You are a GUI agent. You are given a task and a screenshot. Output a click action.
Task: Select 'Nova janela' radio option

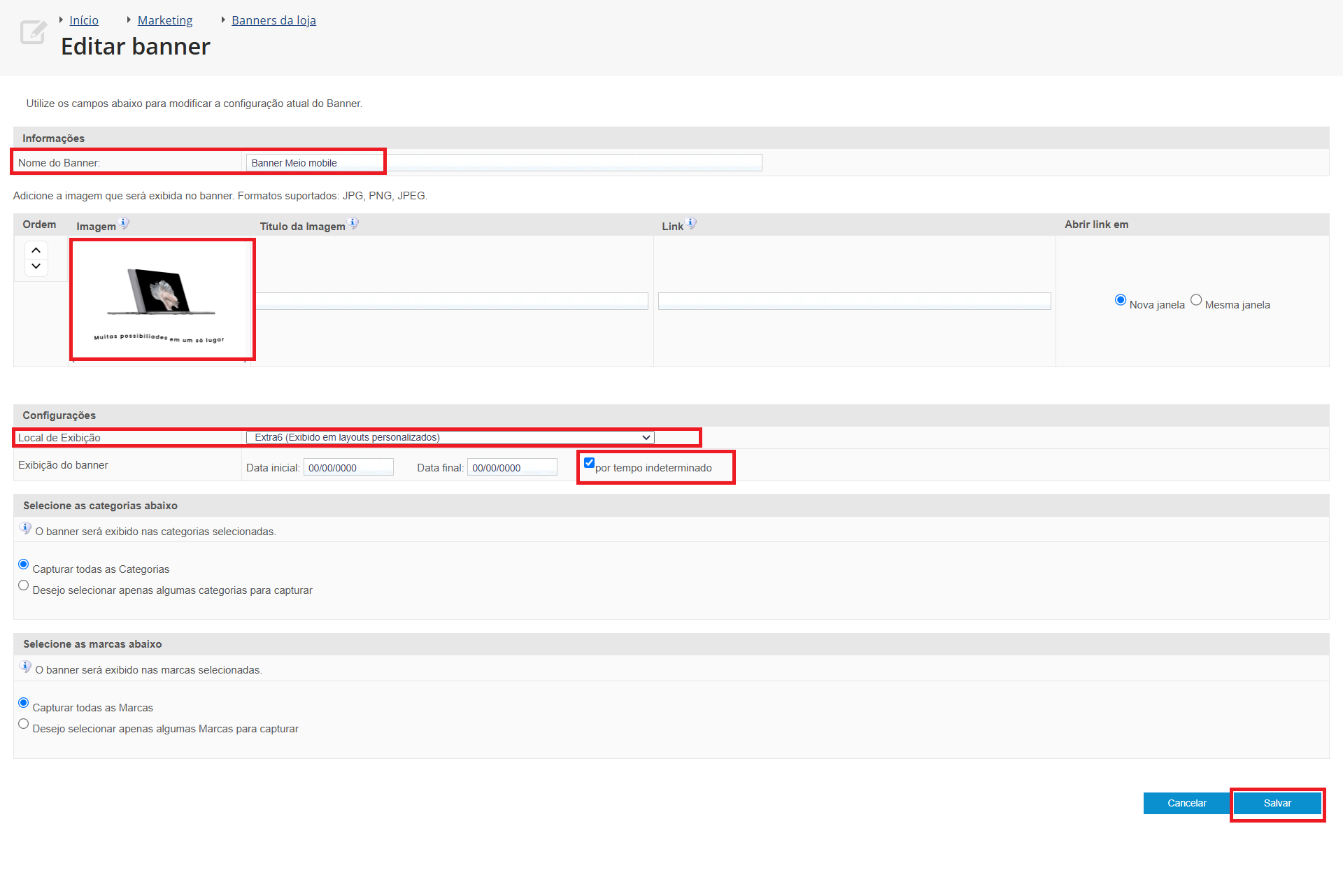click(x=1121, y=300)
